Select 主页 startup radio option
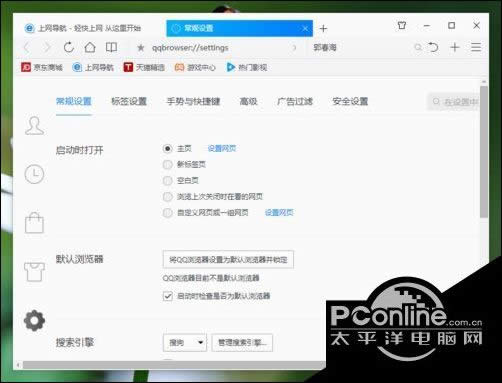 tap(167, 149)
